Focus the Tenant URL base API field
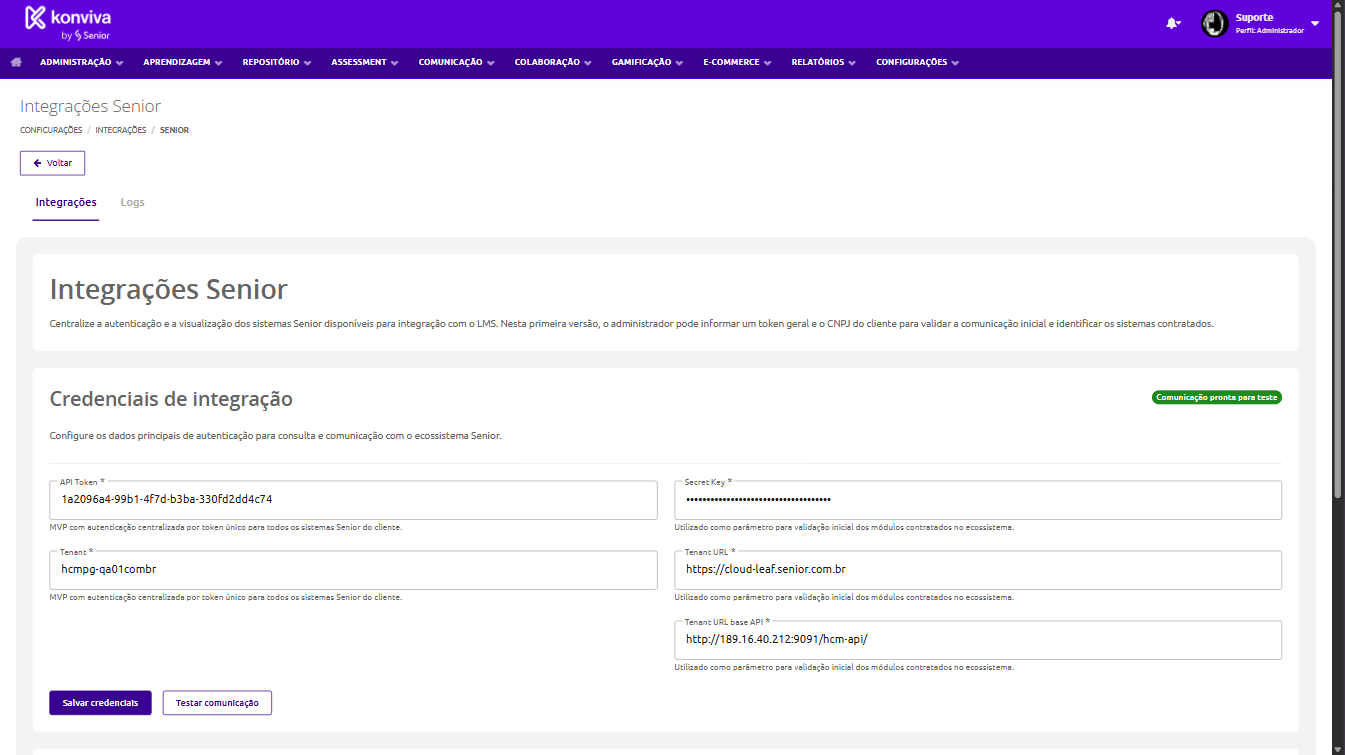This screenshot has width=1345, height=755. pyautogui.click(x=978, y=640)
